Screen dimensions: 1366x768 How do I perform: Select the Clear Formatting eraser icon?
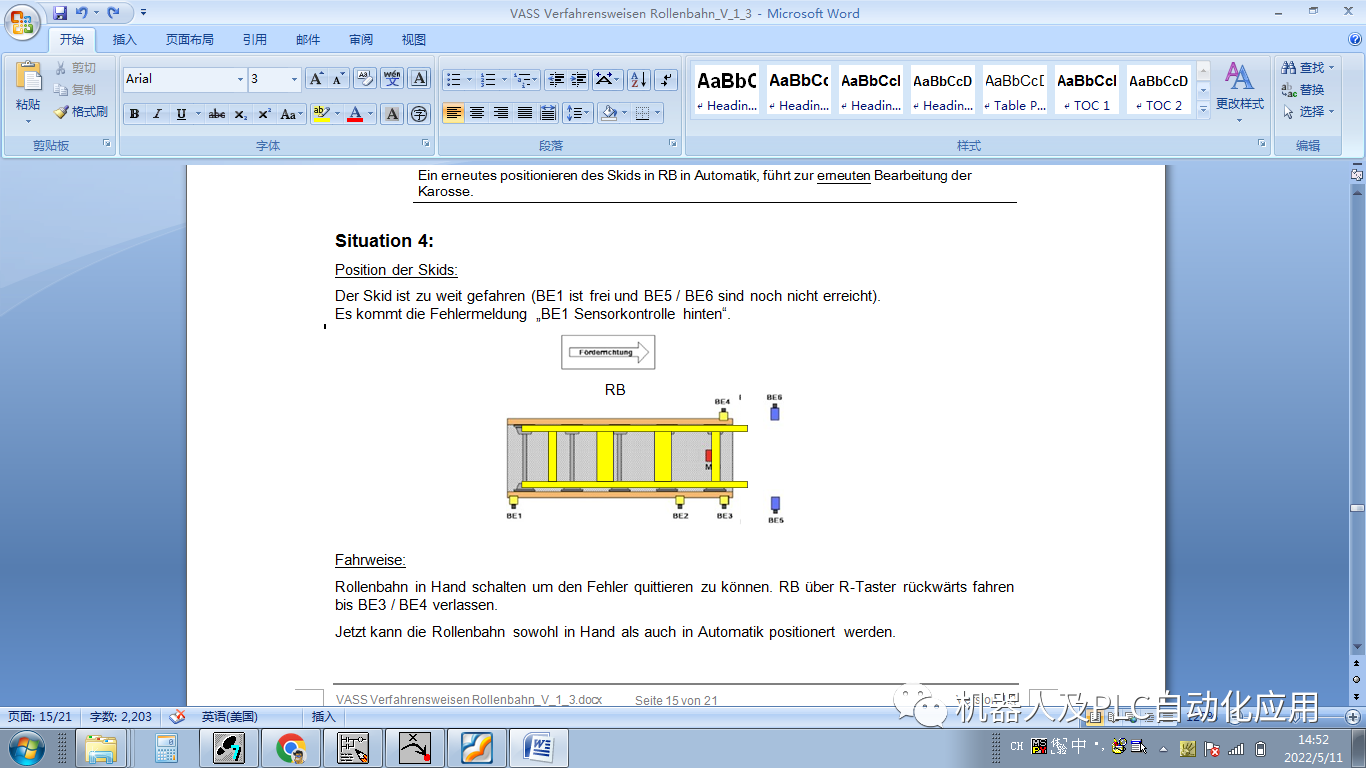point(364,78)
